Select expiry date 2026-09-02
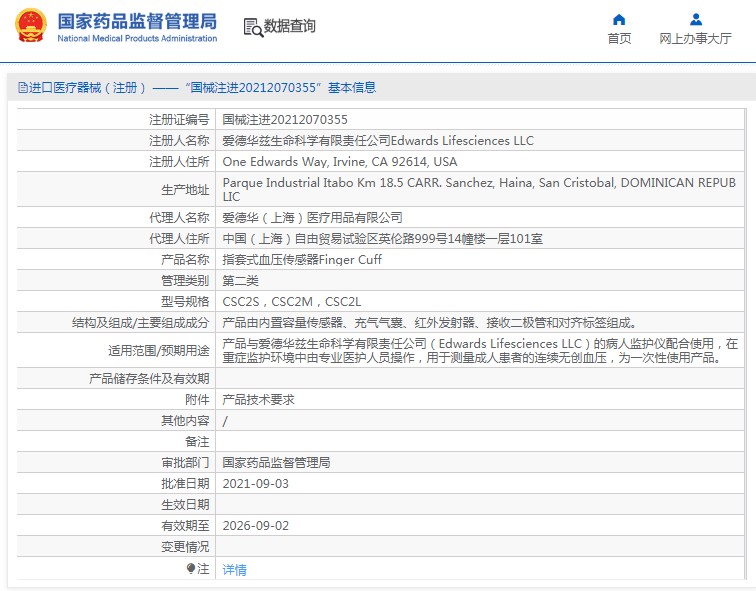The height and width of the screenshot is (591, 756). pos(256,525)
